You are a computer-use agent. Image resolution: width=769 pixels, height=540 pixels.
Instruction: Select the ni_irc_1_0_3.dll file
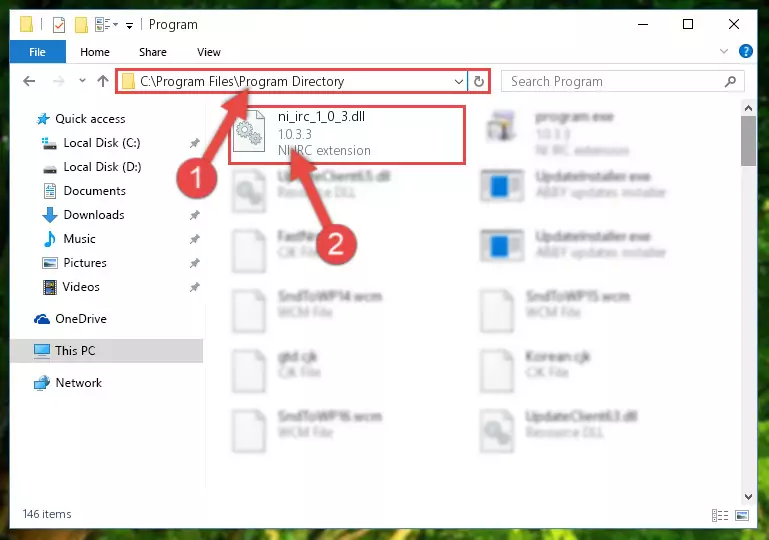coord(347,134)
